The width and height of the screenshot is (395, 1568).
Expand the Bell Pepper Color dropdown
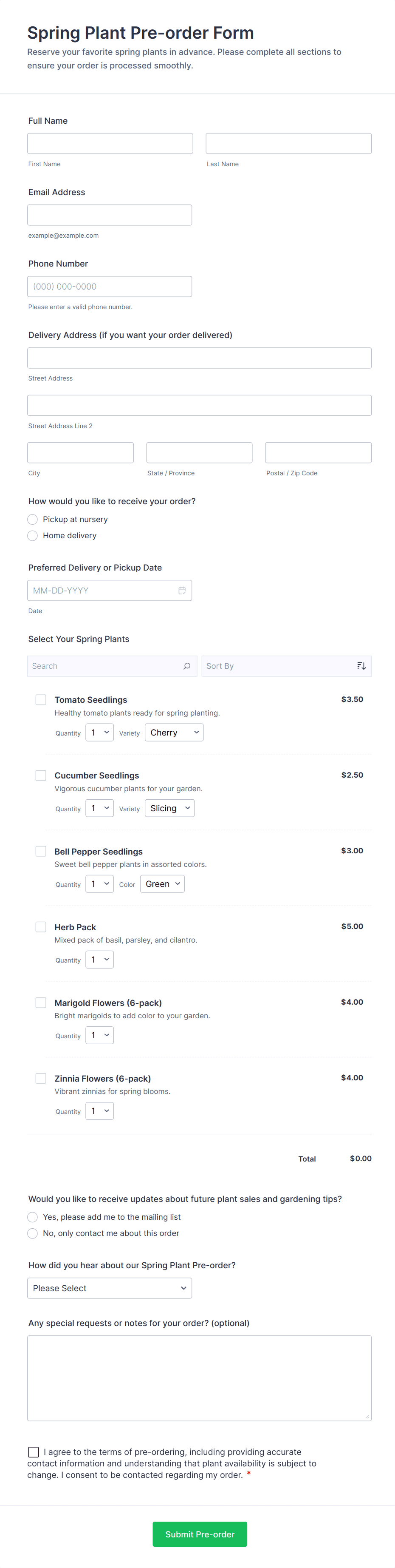click(162, 884)
